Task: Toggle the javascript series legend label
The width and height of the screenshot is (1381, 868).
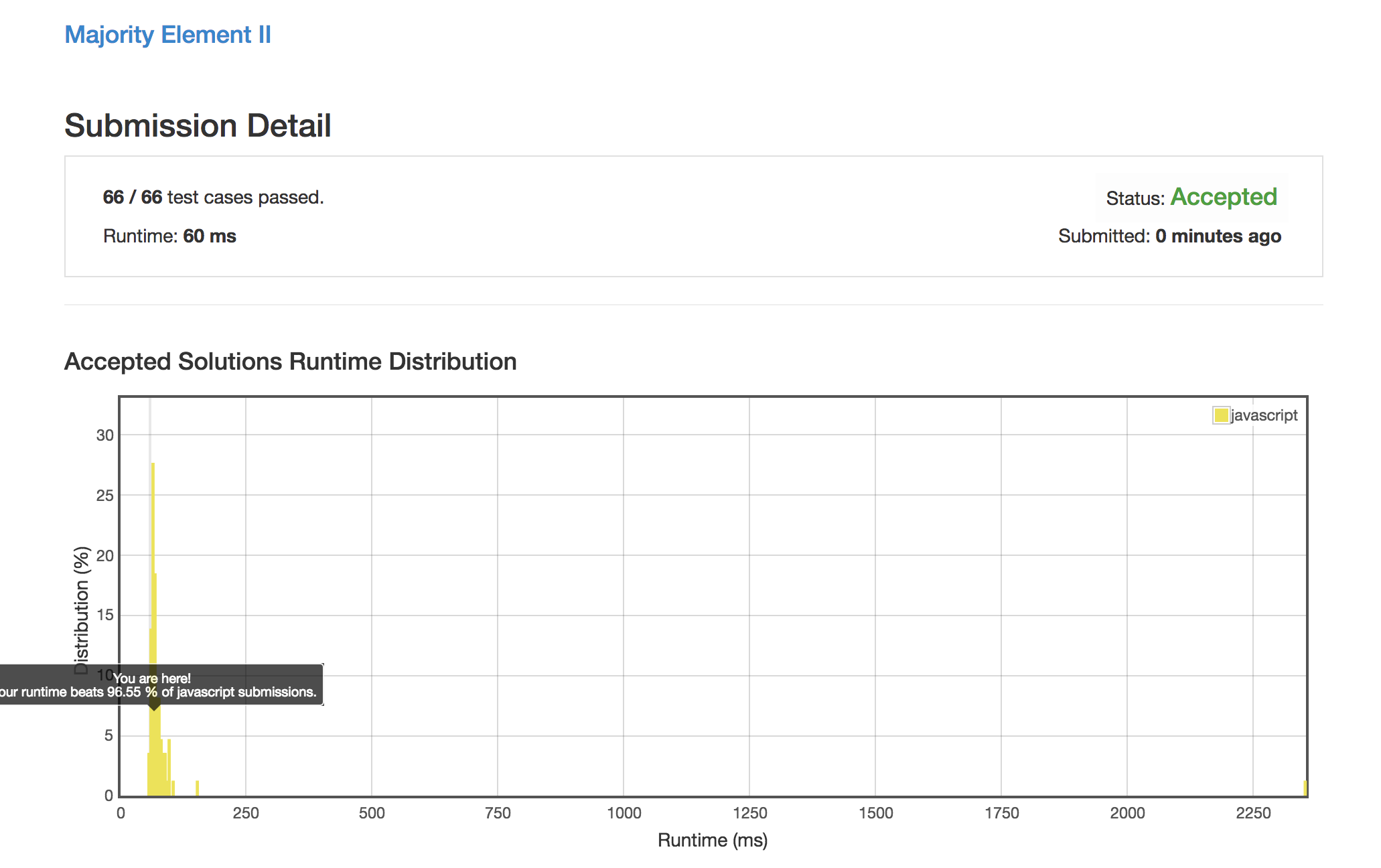Action: 1264,415
